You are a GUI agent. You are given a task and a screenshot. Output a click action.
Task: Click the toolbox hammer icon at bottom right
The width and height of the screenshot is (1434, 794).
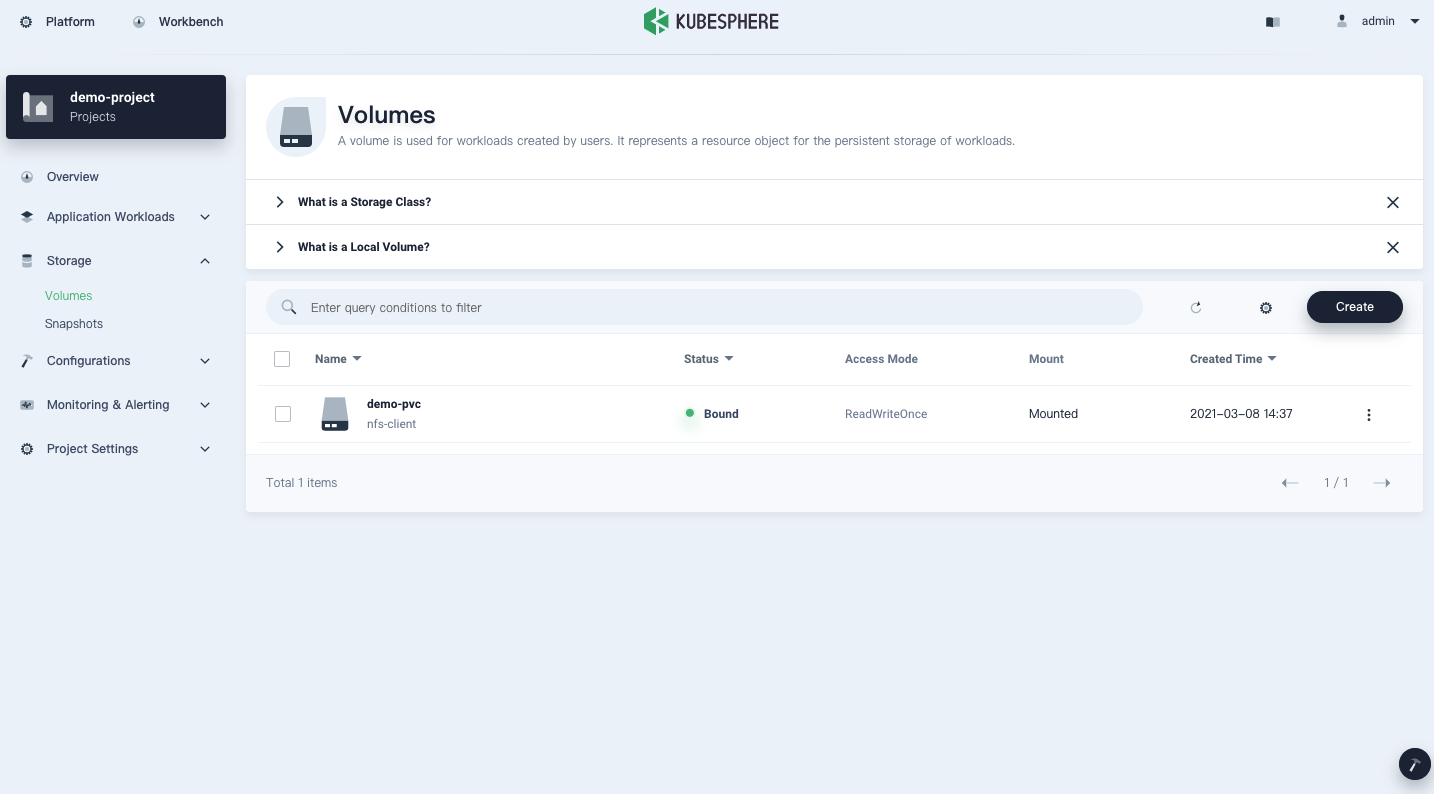[1414, 764]
